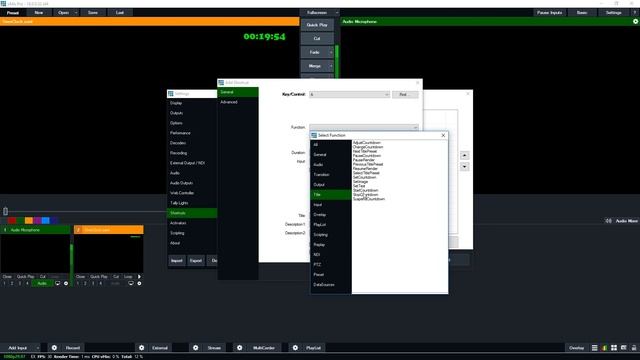Open Record settings gear icon
This screenshot has width=640, height=360.
point(54,348)
